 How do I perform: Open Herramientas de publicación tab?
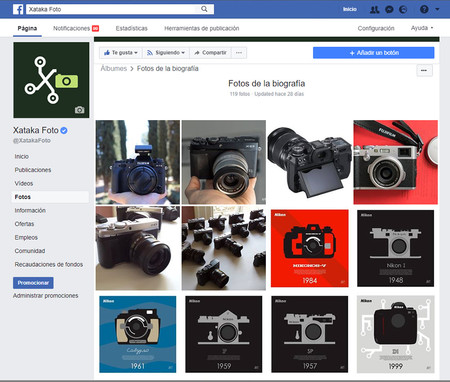point(202,28)
